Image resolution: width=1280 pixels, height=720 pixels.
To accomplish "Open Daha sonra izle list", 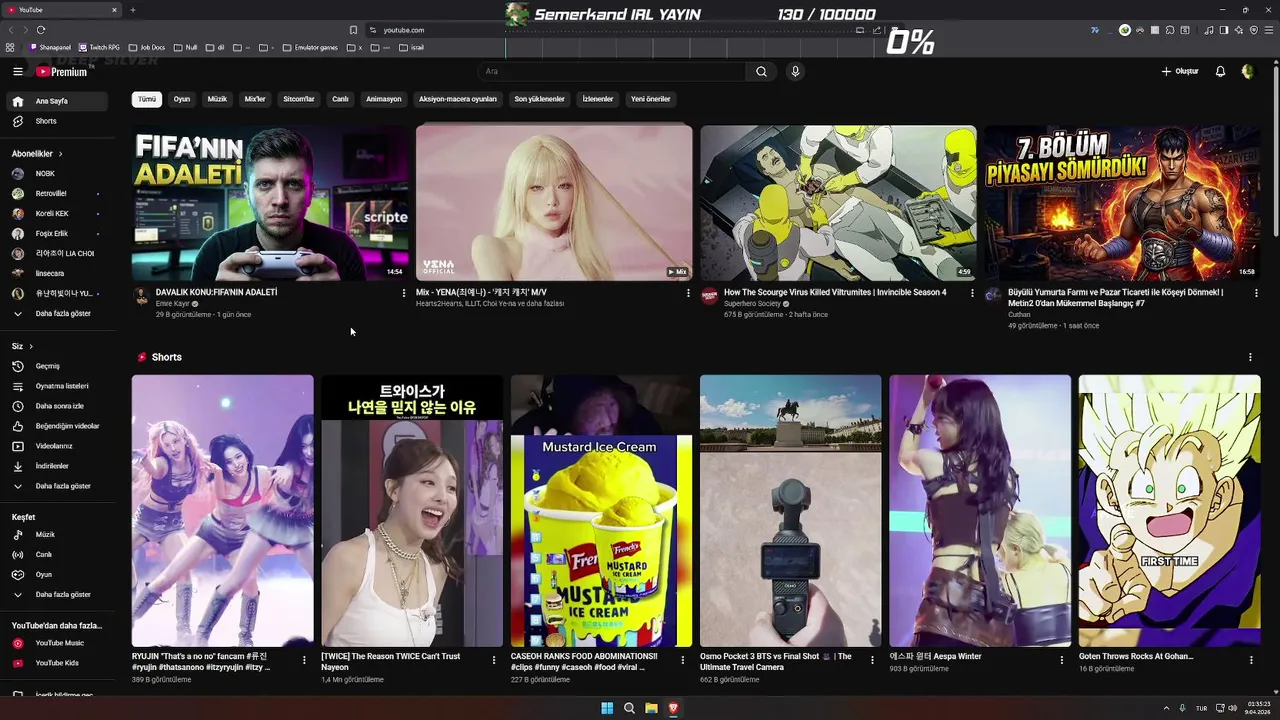I will [58, 406].
